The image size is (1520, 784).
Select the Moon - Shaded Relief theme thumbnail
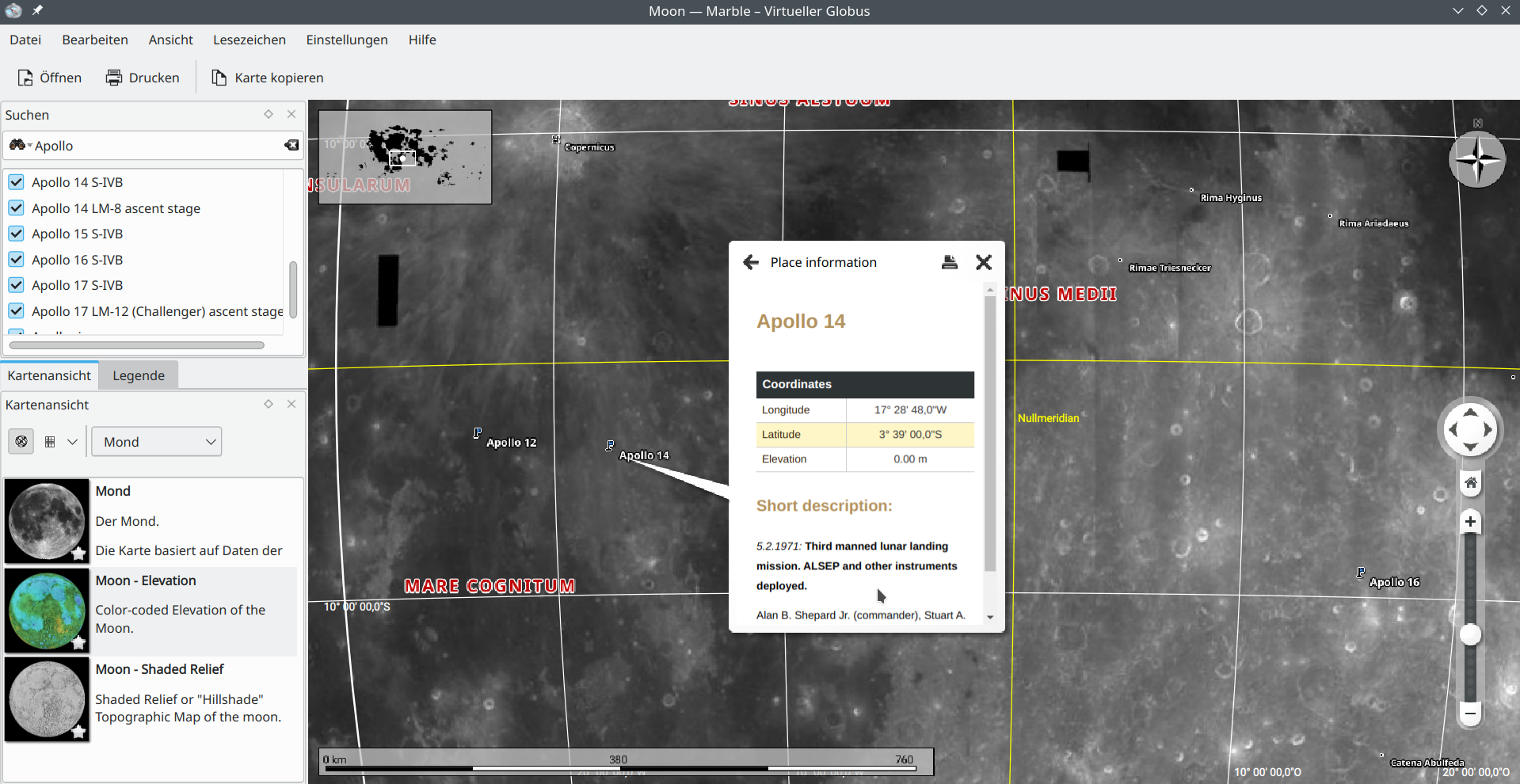coord(47,700)
